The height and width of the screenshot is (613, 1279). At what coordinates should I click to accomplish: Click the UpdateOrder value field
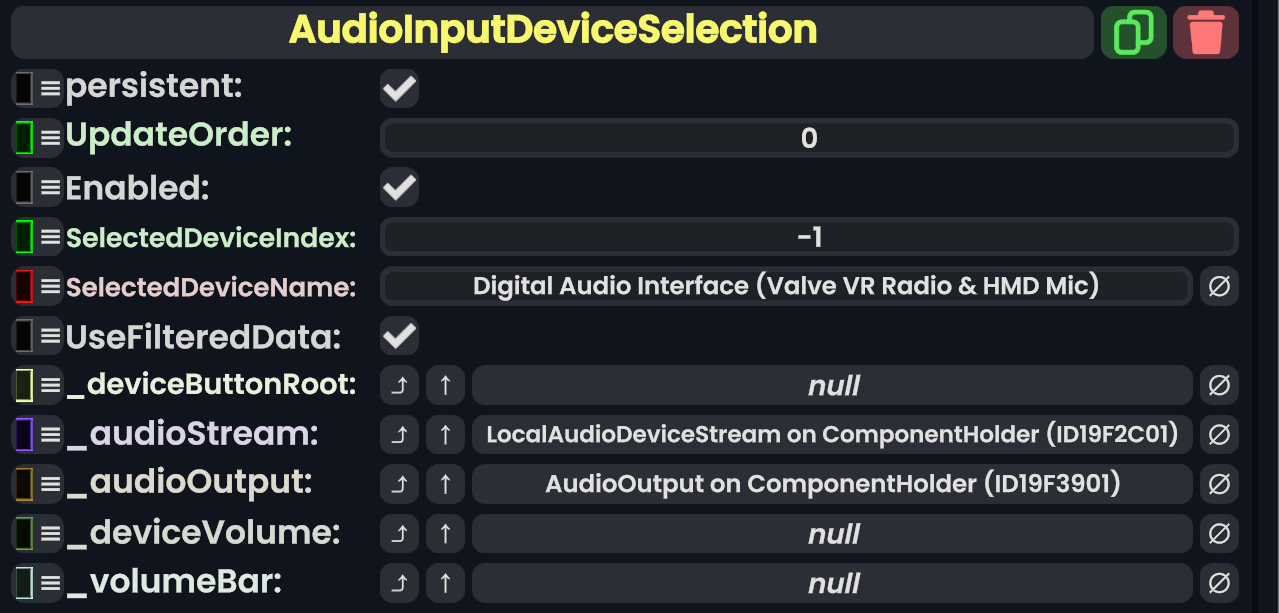[809, 138]
